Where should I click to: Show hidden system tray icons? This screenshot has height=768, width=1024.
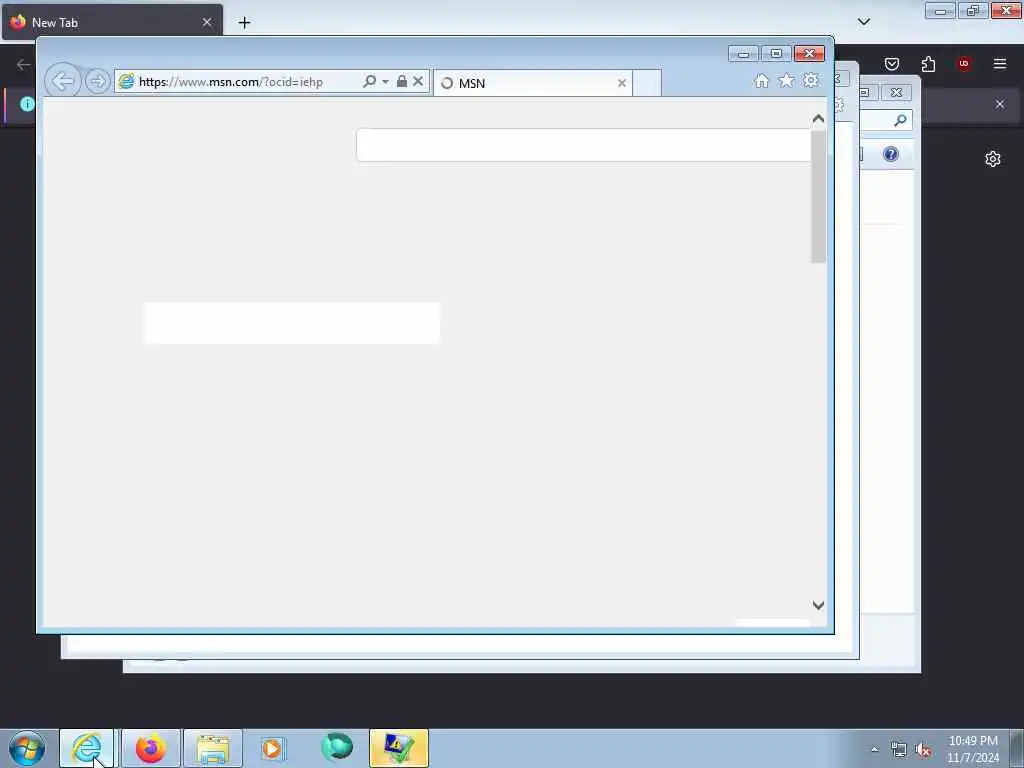(874, 750)
